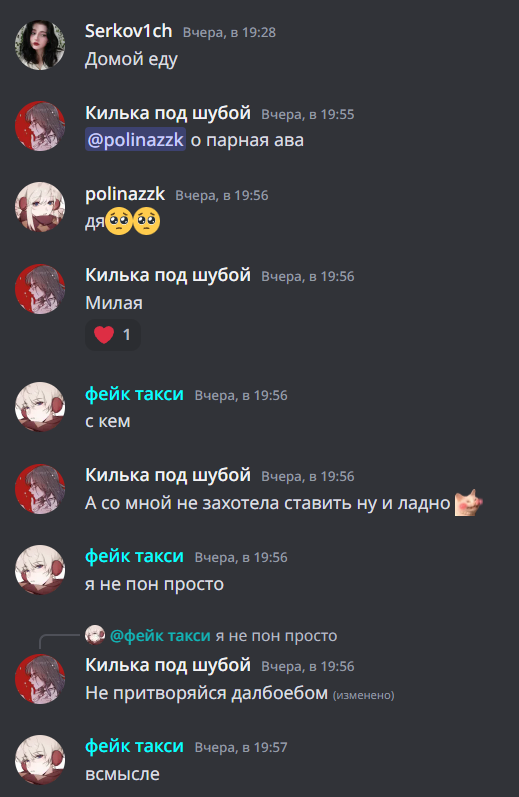Click polinazzk's avatar picture
This screenshot has height=797, width=519.
point(40,207)
